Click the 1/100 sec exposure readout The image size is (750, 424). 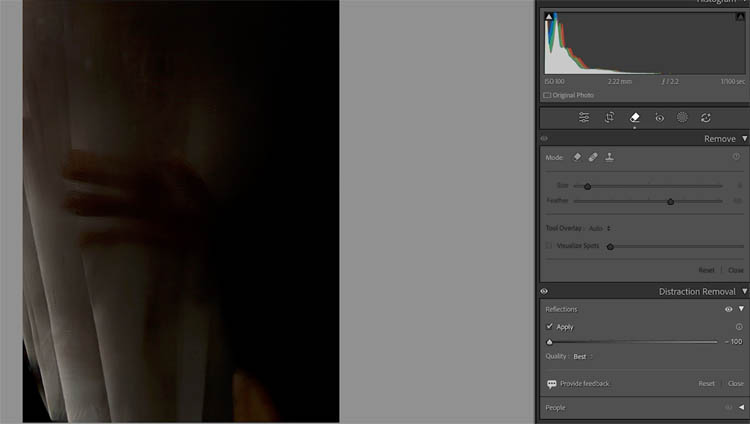pos(733,82)
